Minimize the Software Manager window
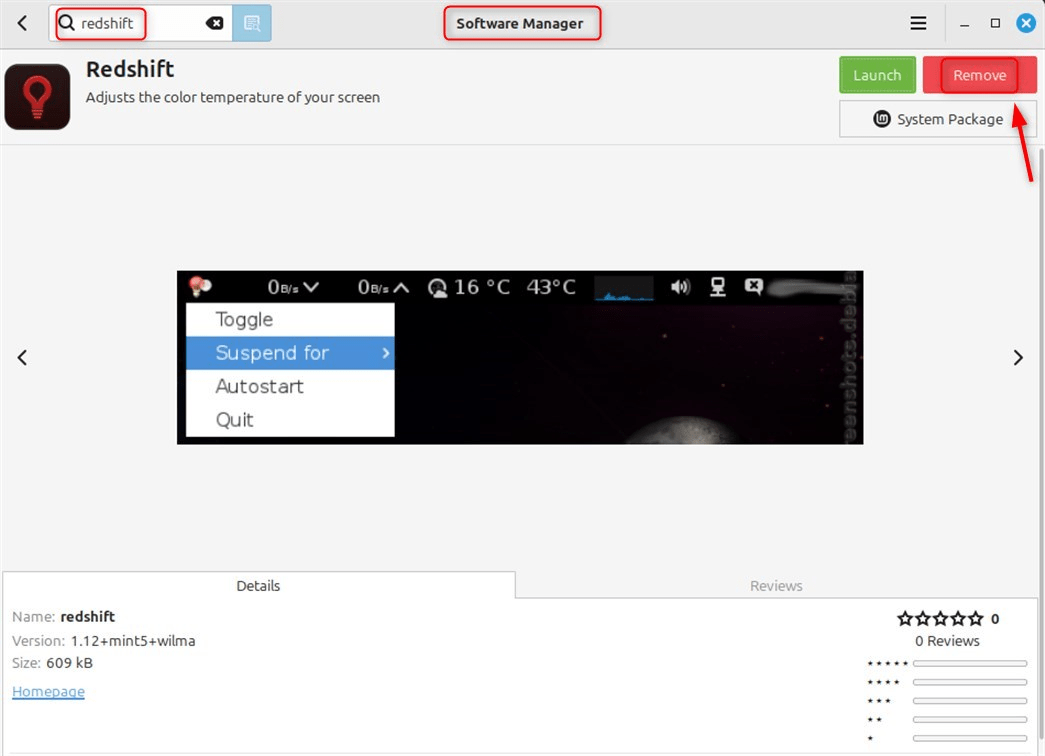 964,23
